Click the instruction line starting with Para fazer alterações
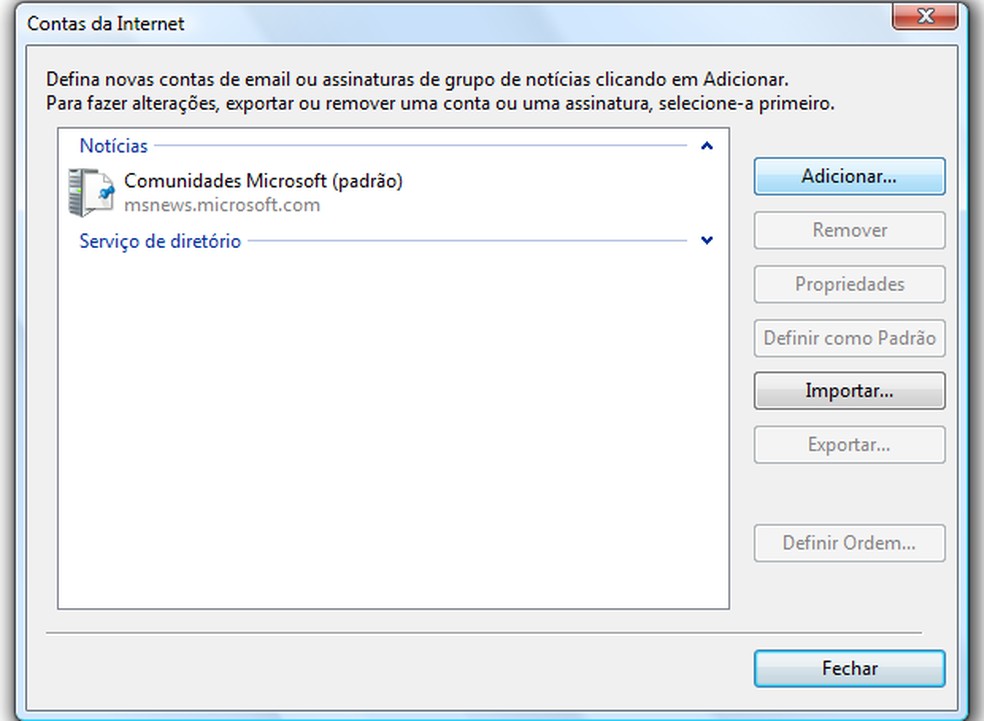 [440, 102]
